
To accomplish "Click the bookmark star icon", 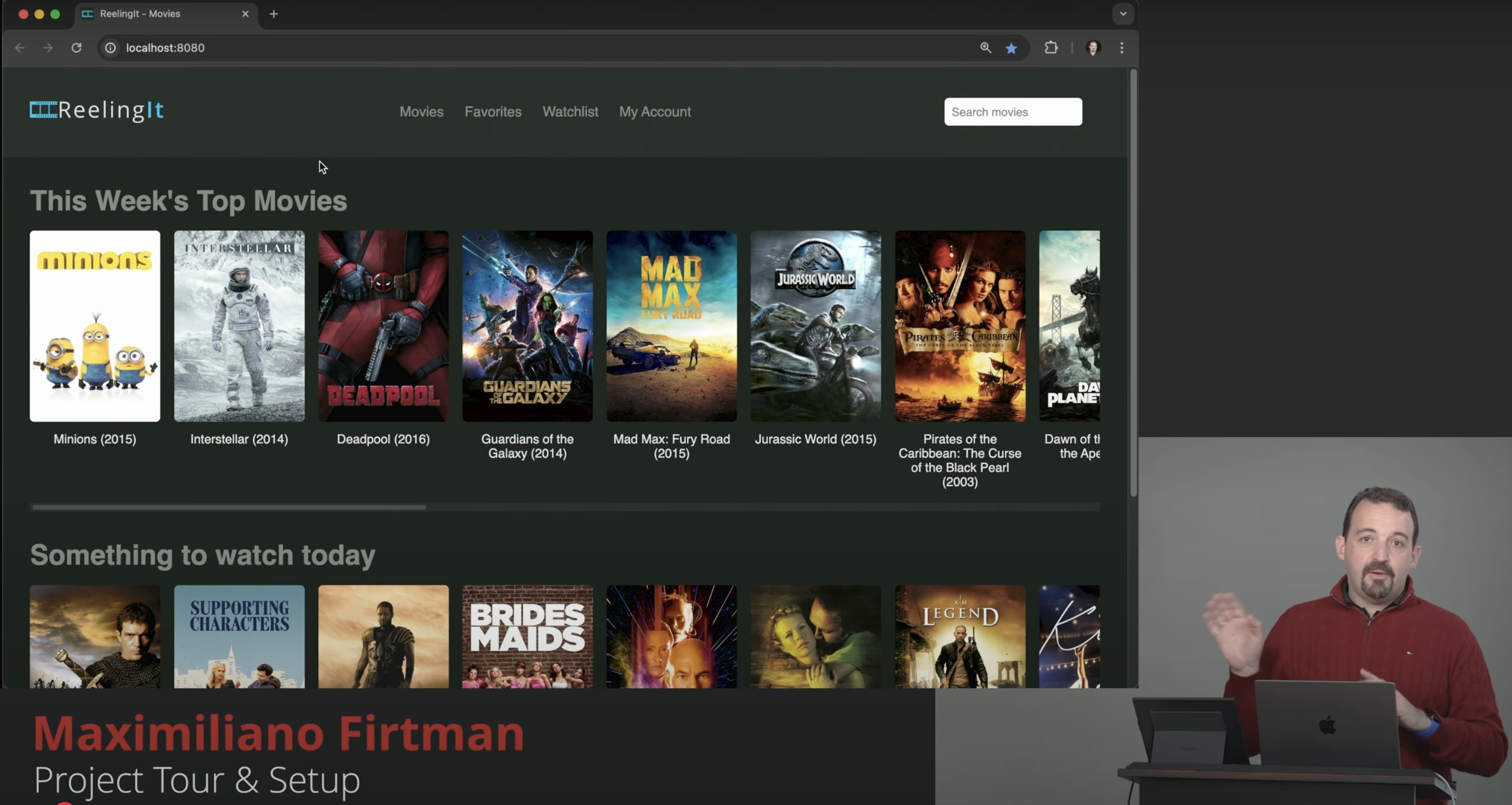I will click(1010, 48).
